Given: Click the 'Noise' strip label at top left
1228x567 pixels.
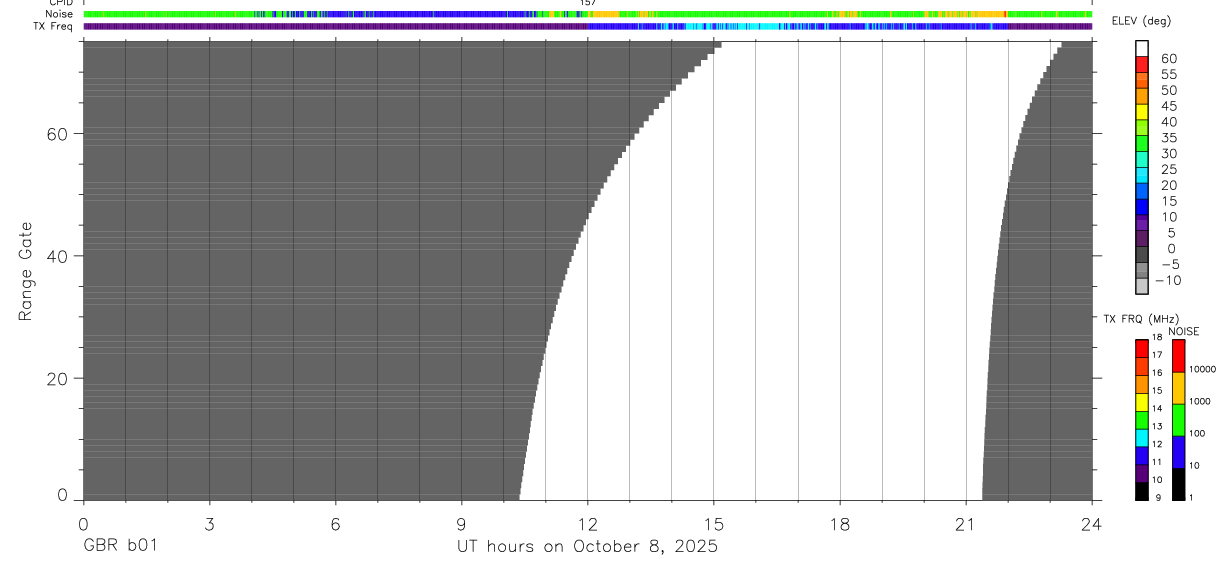Looking at the screenshot, I should (x=58, y=14).
